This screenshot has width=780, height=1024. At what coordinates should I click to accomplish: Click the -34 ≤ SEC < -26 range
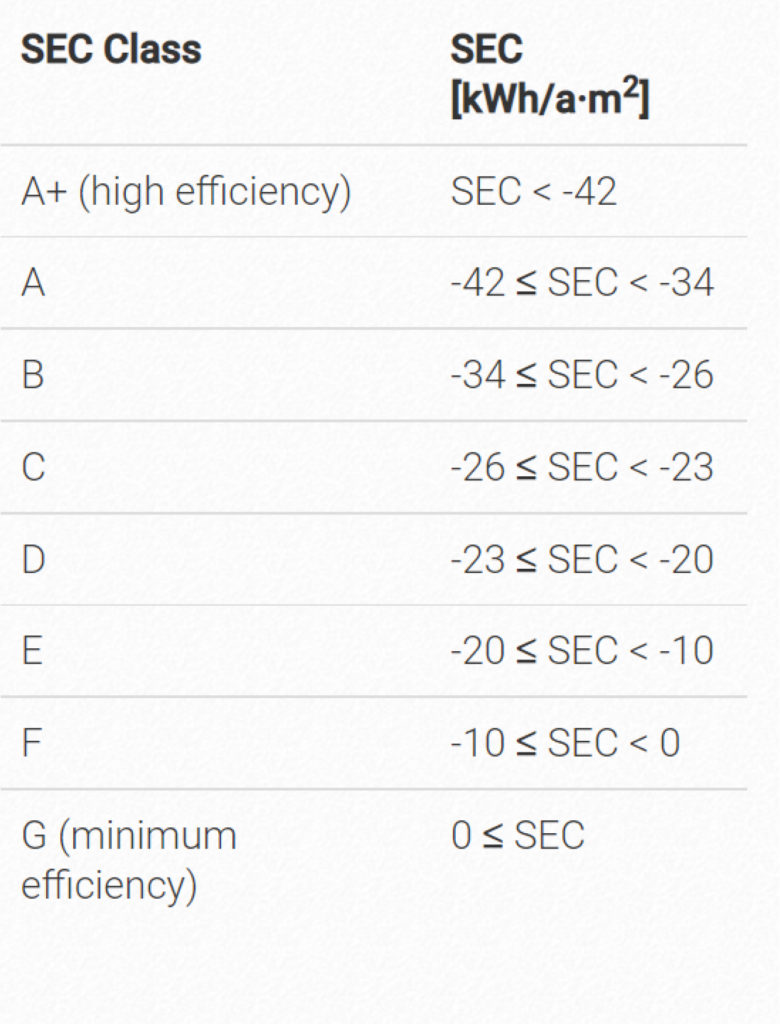(x=582, y=375)
